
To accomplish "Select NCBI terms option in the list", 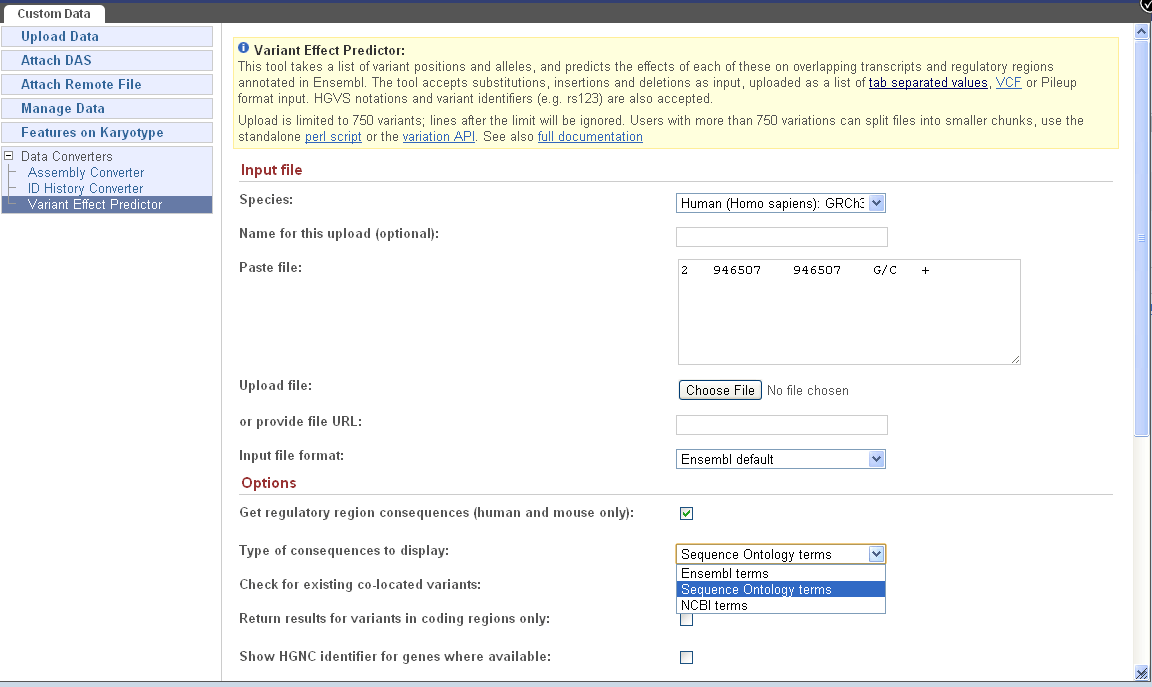I will (714, 606).
